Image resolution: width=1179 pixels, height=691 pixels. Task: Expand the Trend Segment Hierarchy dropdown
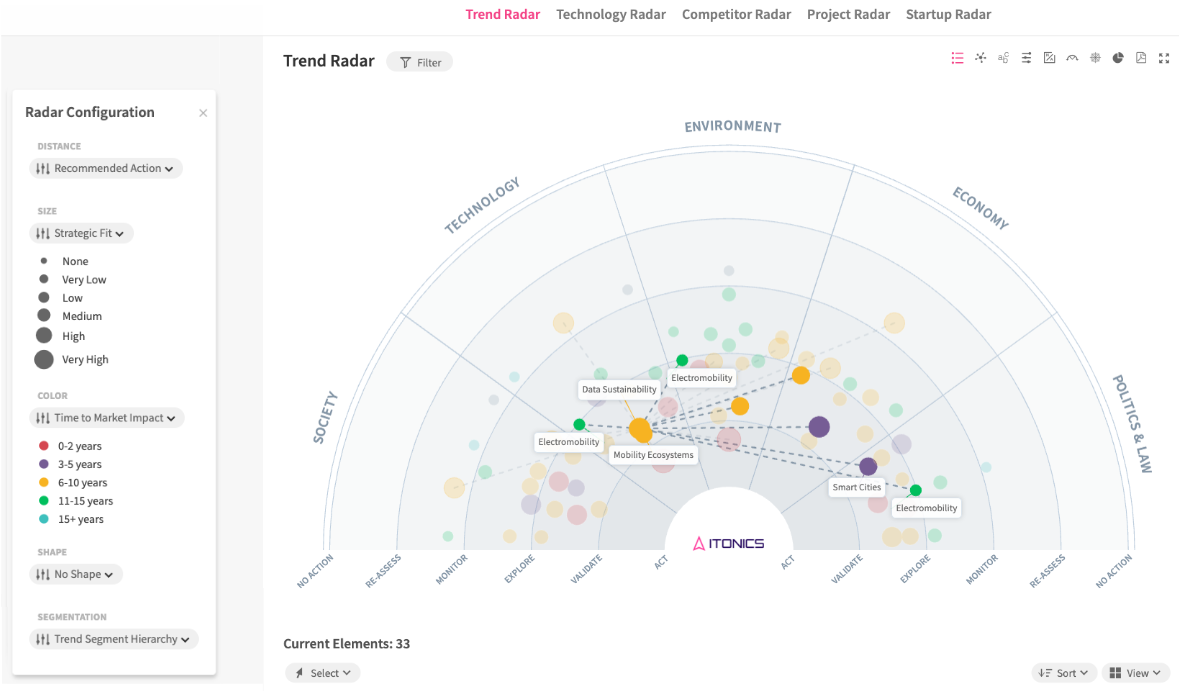pos(114,639)
